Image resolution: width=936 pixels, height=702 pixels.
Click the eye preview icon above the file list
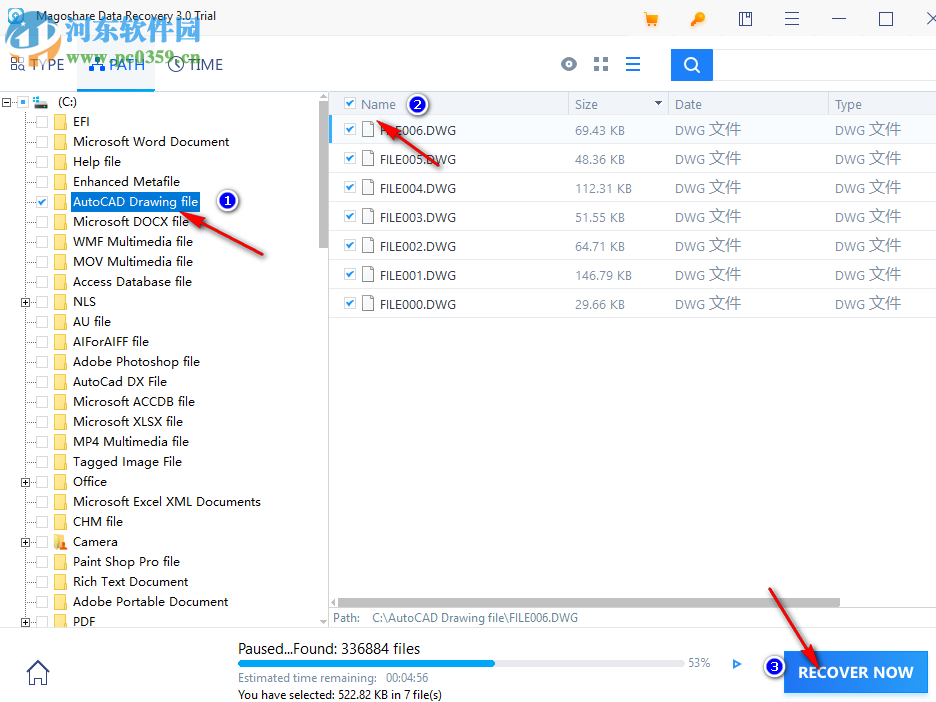tap(568, 64)
